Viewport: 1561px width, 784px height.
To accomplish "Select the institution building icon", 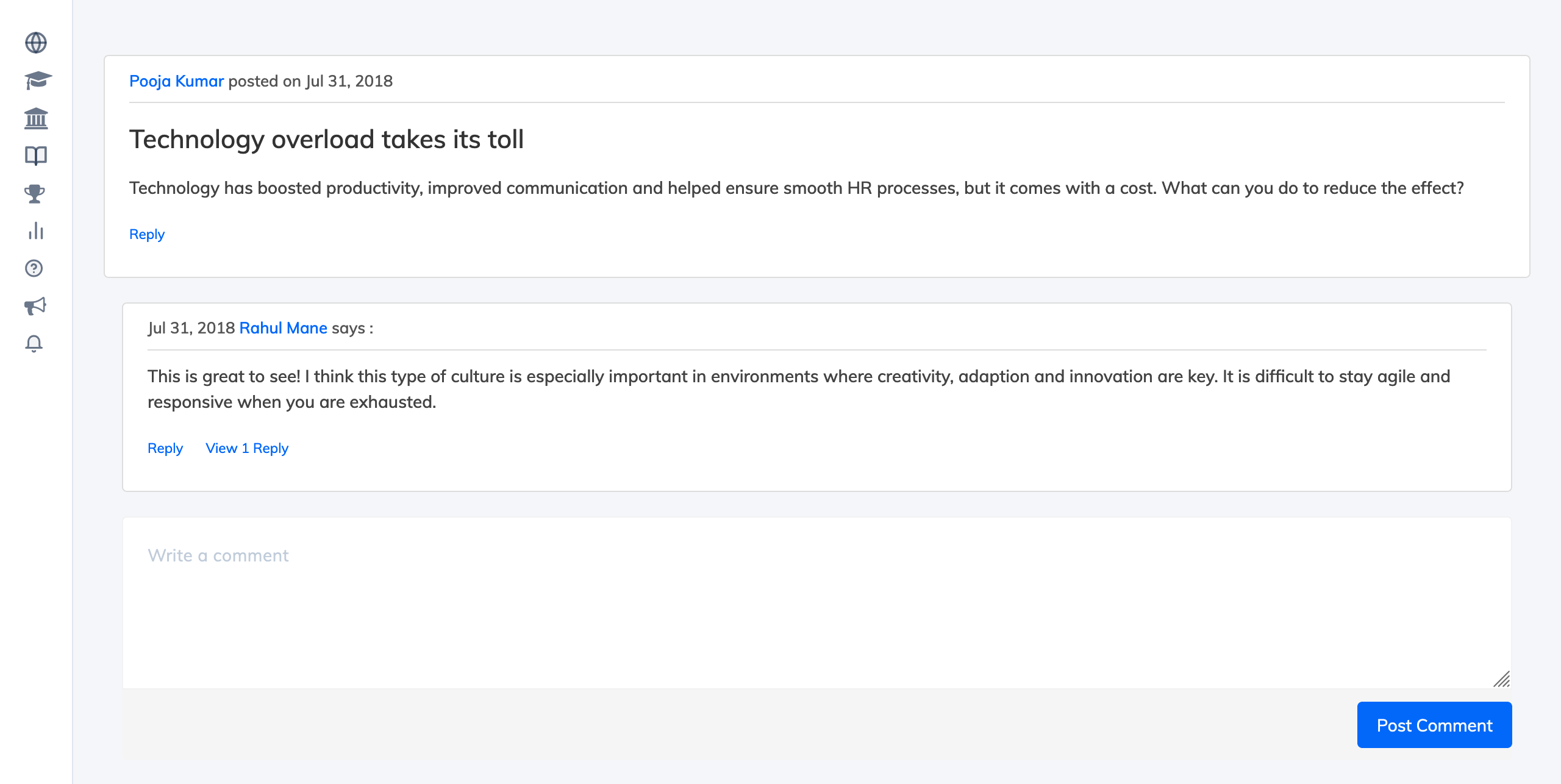I will pyautogui.click(x=36, y=118).
